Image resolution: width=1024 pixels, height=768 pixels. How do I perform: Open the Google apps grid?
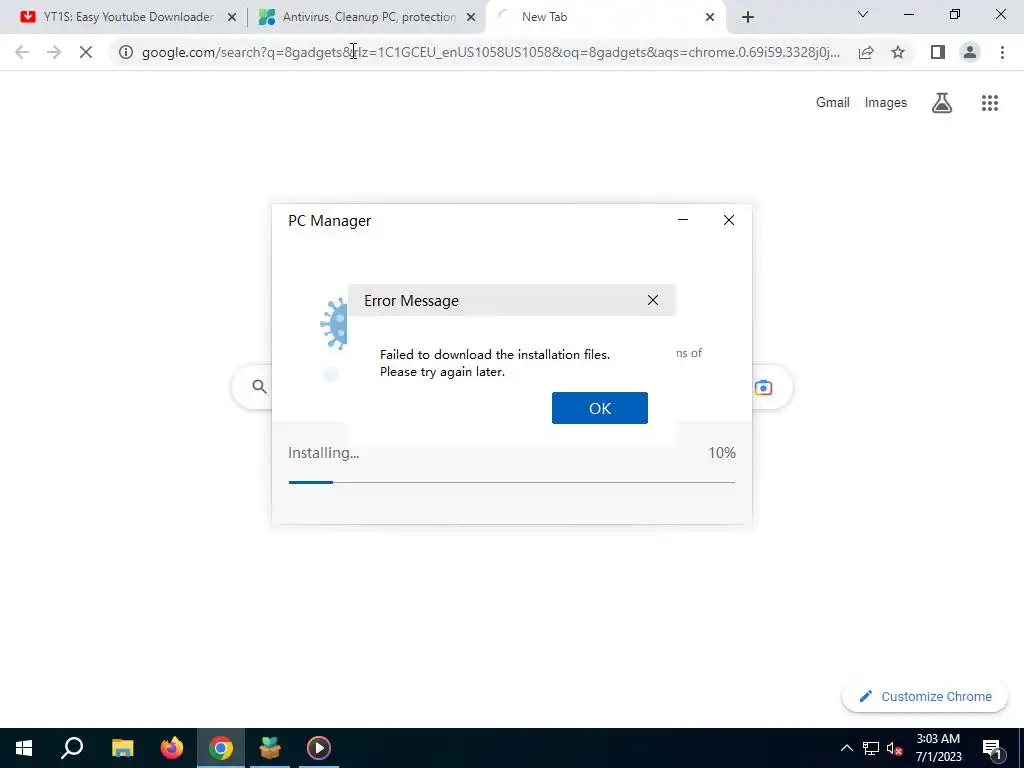[989, 103]
